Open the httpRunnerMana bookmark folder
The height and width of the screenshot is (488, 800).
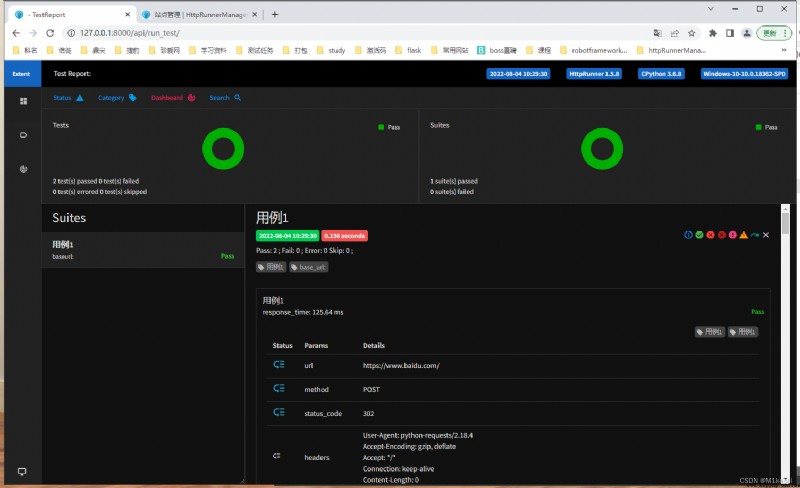pyautogui.click(x=671, y=50)
